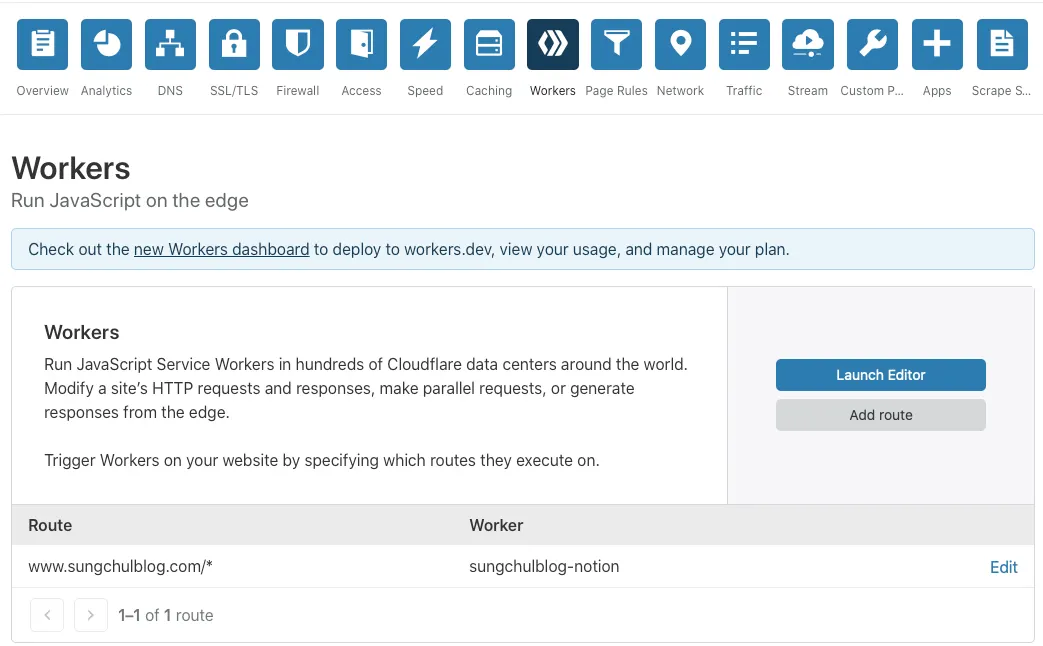Go to Network location pin icon
The height and width of the screenshot is (646, 1043).
(680, 45)
